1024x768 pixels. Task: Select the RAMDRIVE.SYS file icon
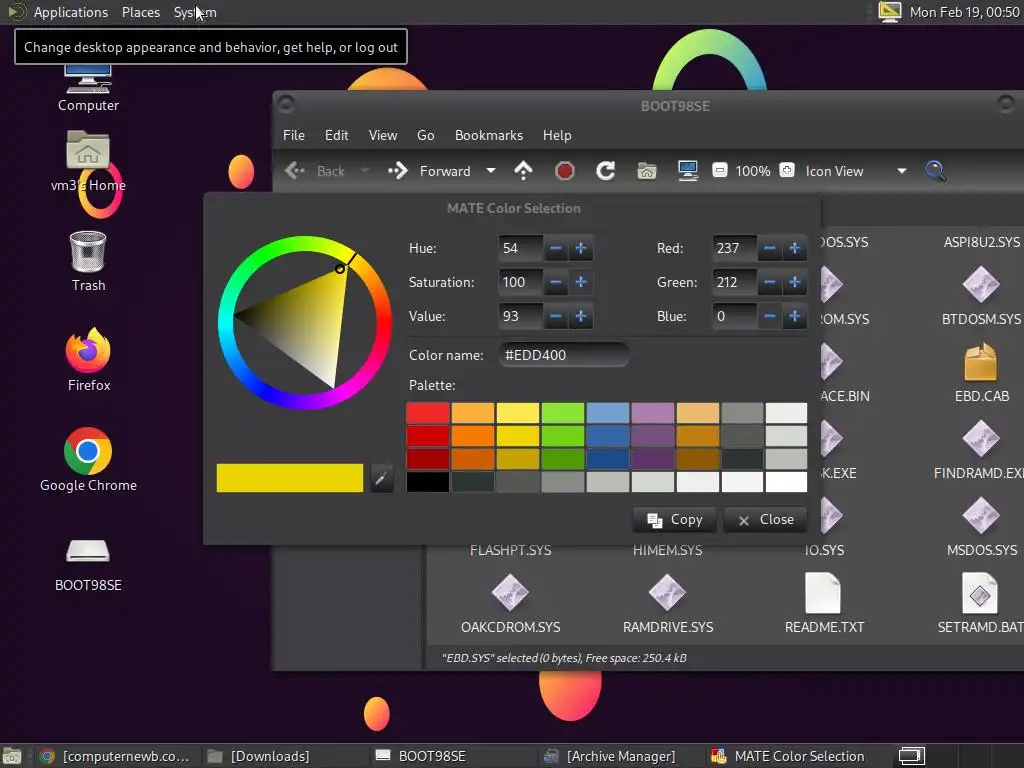coord(667,594)
